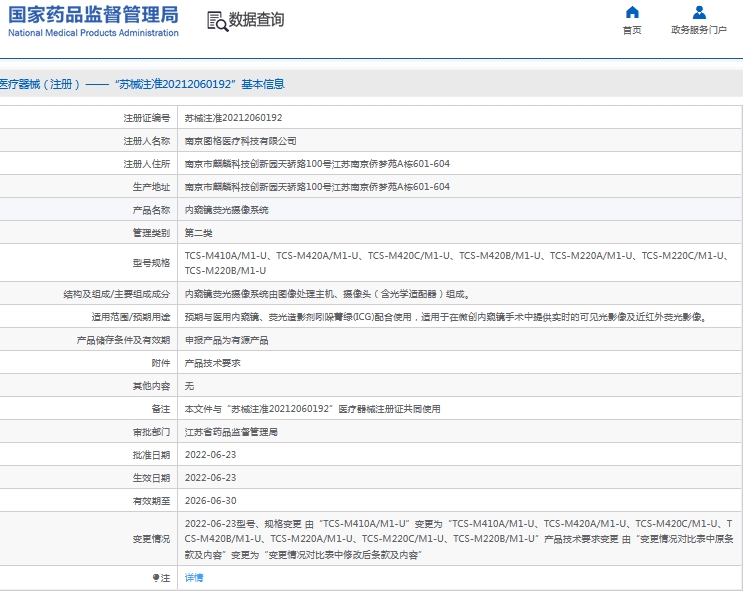Screen dimensions: 743x598
Task: Click model spec text TCS-M410A/M1-U
Action: 226,256
